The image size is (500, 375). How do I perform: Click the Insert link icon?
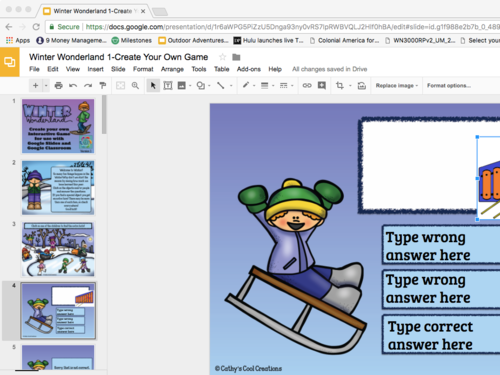(307, 86)
